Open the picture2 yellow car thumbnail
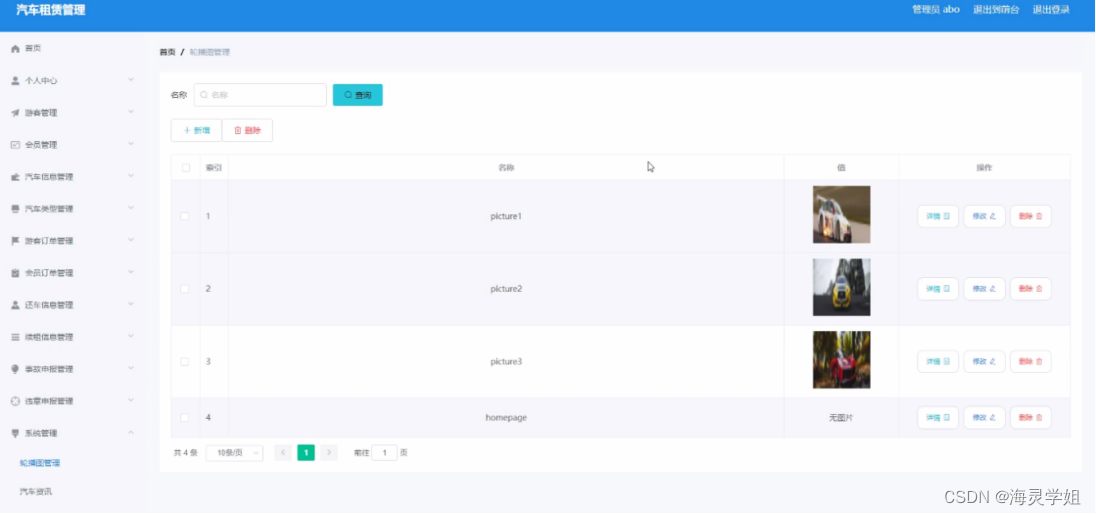 tap(842, 287)
